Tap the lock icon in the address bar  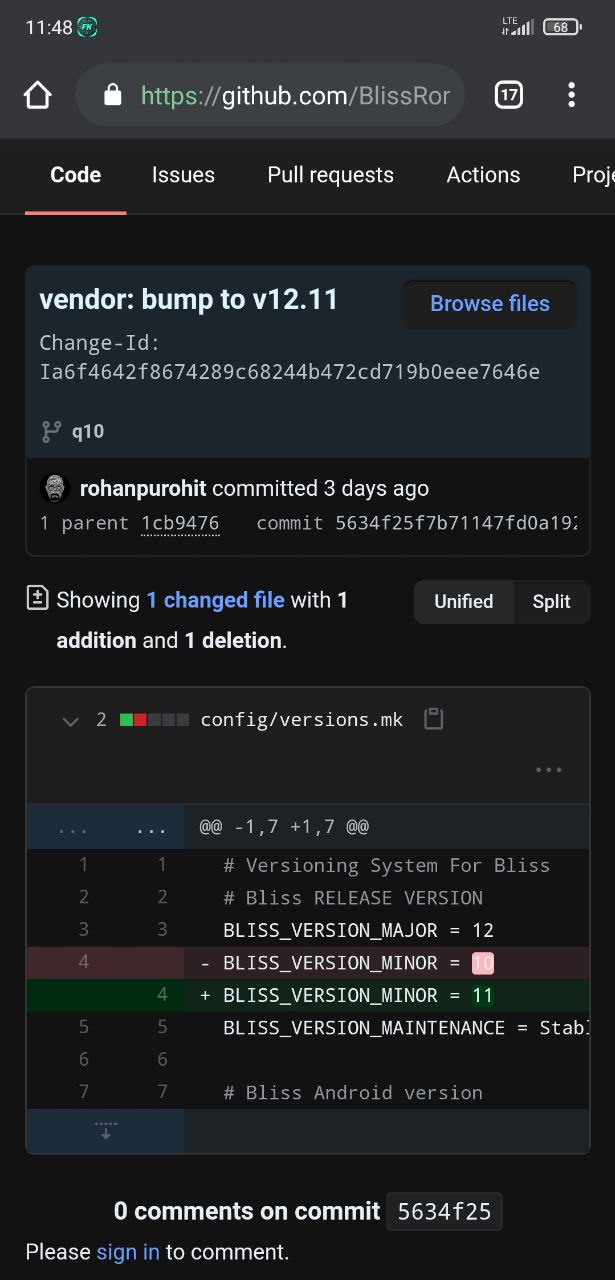point(113,95)
